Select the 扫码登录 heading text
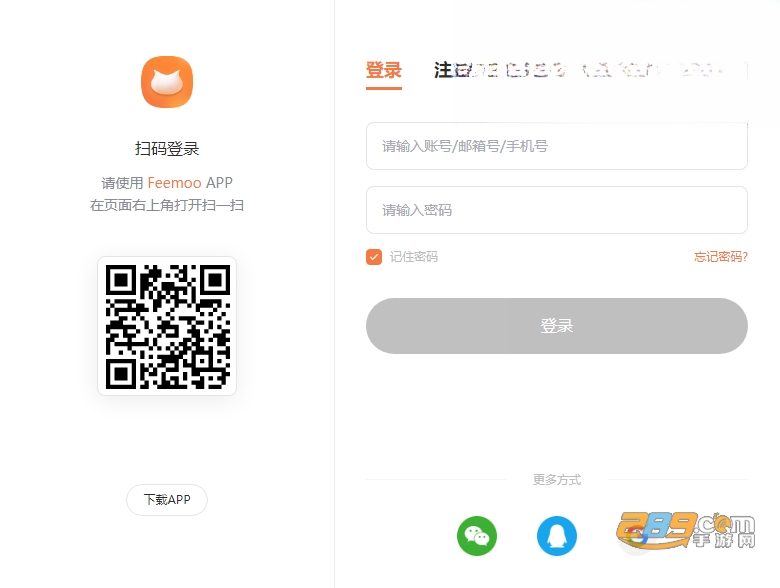The width and height of the screenshot is (780, 588). point(167,148)
